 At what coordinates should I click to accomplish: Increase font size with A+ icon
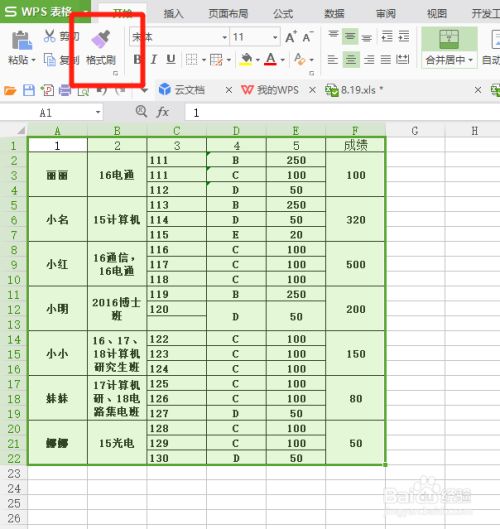pos(291,37)
